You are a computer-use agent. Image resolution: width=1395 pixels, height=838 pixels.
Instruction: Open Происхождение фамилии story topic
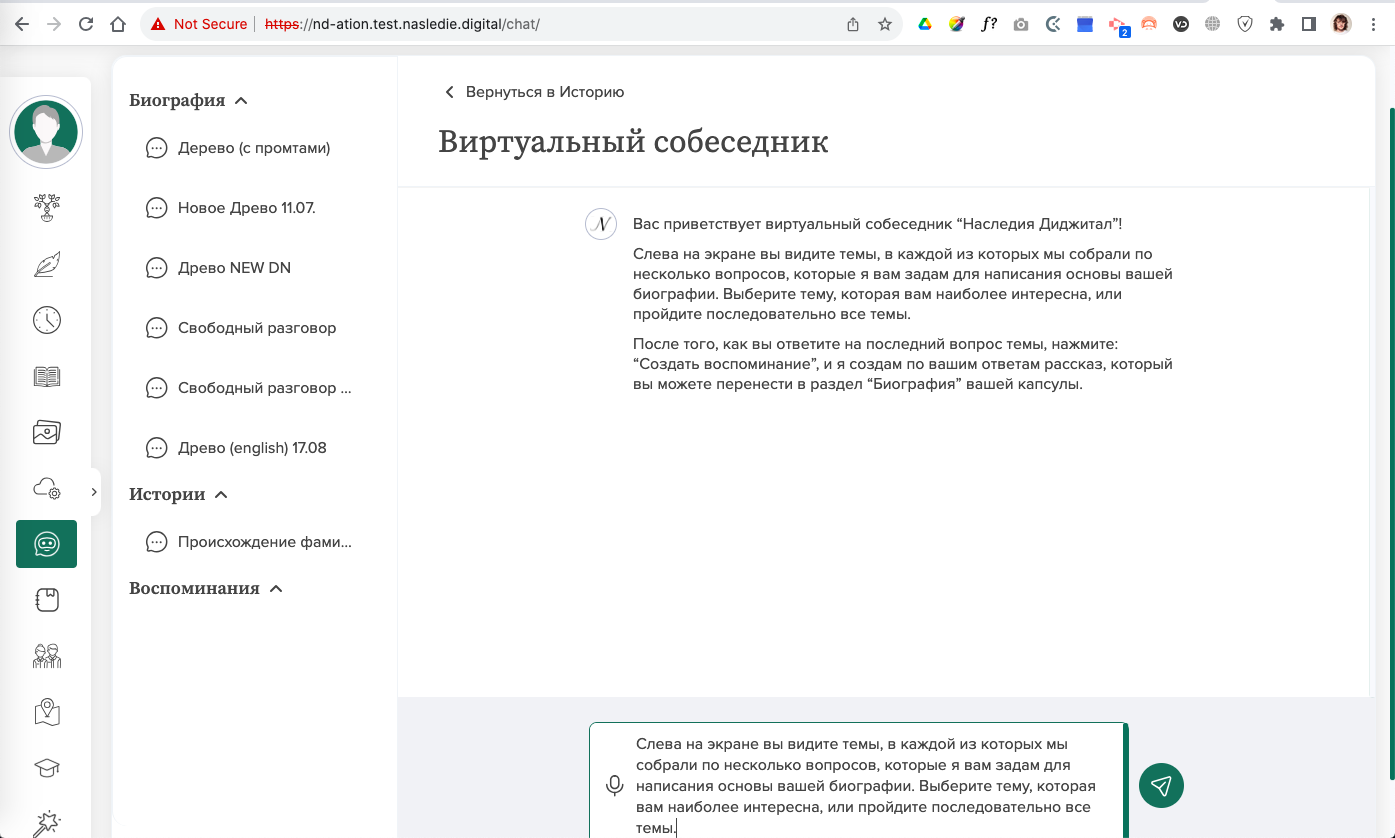click(264, 542)
